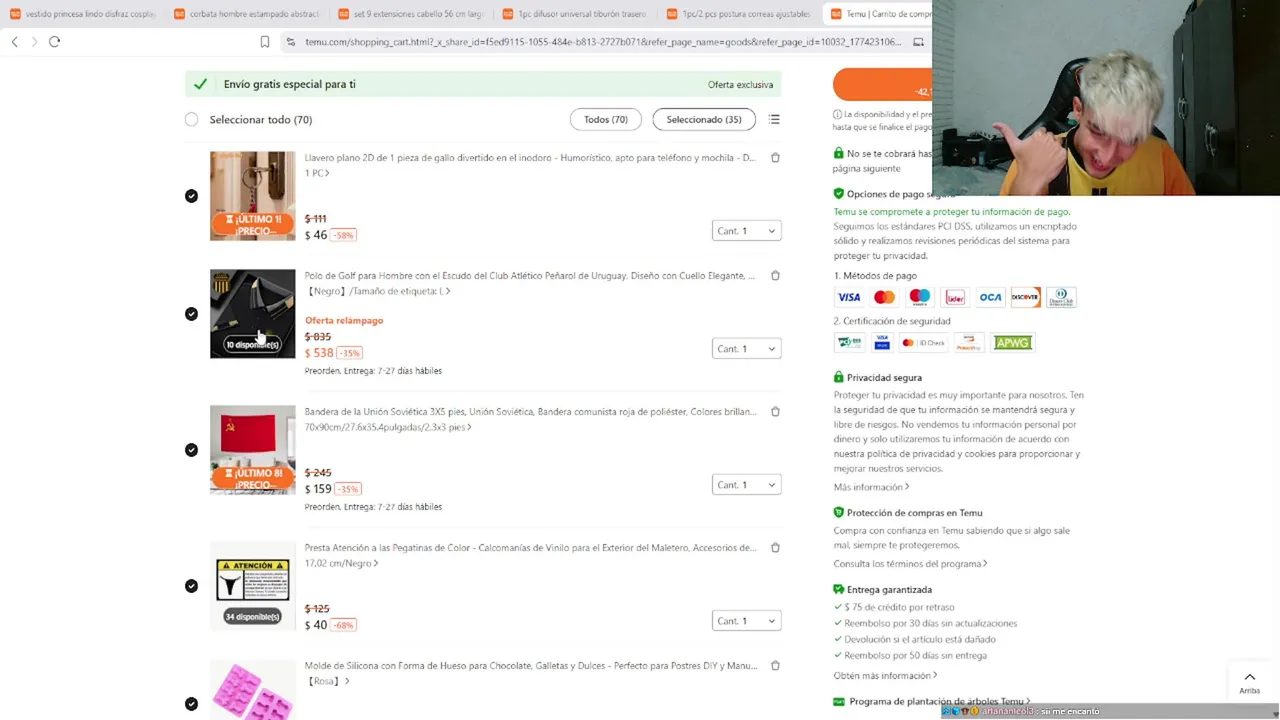Click the Maestro payment icon
Screen dimensions: 1280x720
tap(919, 297)
